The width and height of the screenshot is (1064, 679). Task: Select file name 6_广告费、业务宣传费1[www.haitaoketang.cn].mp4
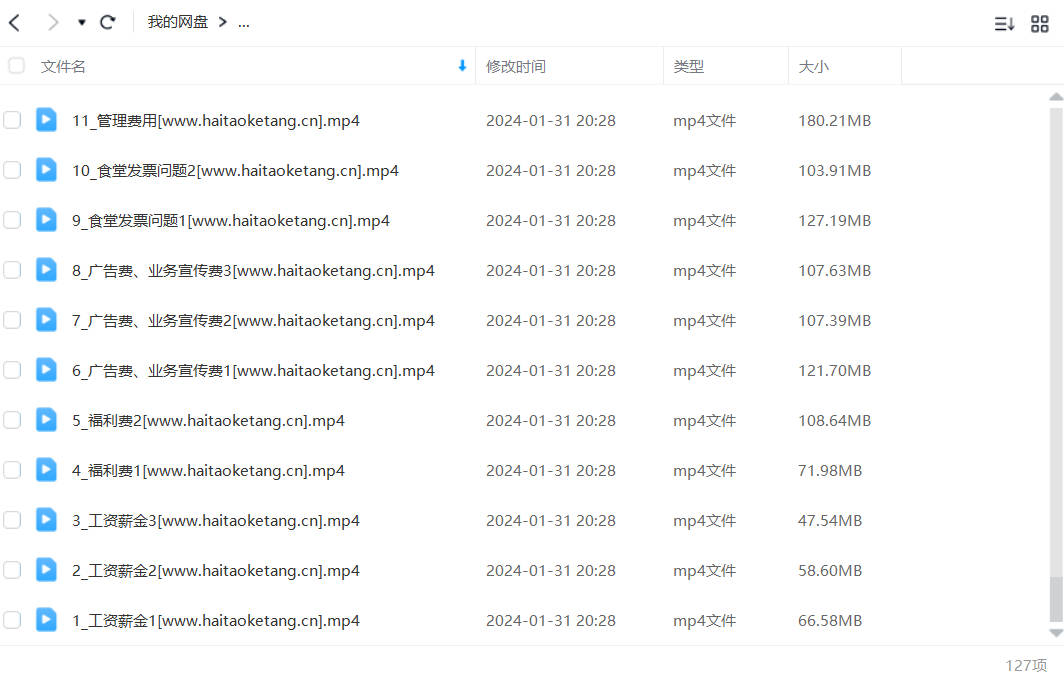coord(253,371)
